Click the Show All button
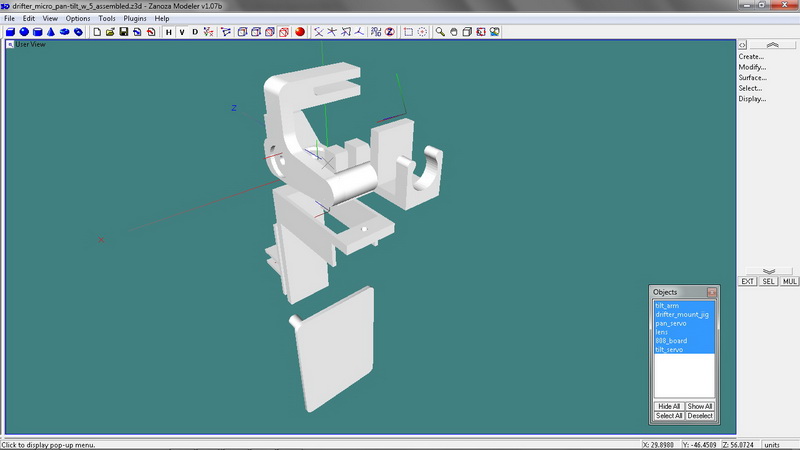The height and width of the screenshot is (450, 800). (x=699, y=407)
